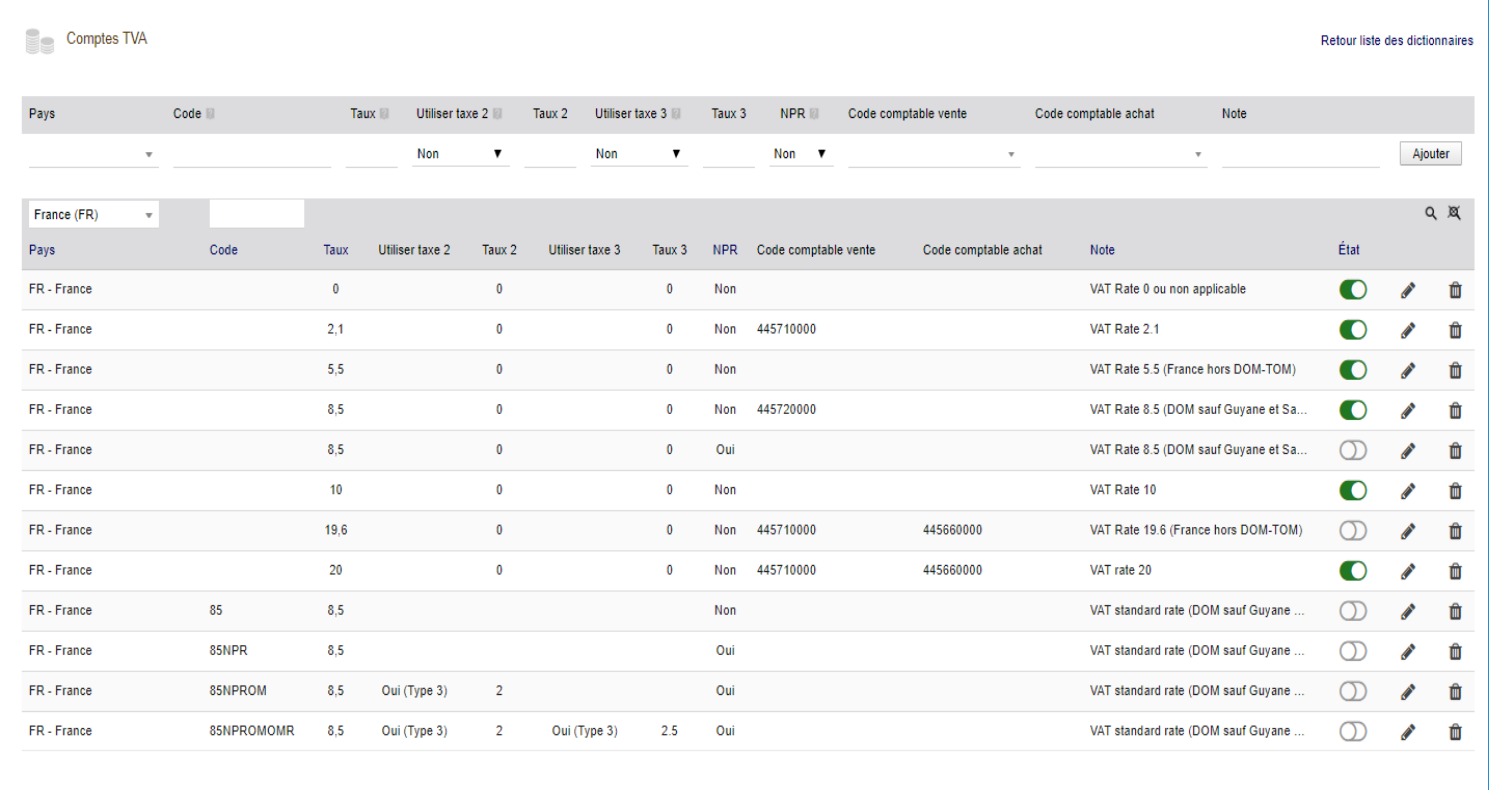1489x790 pixels.
Task: Open the Utiliser taxe 2 Non dropdown
Action: click(x=460, y=154)
